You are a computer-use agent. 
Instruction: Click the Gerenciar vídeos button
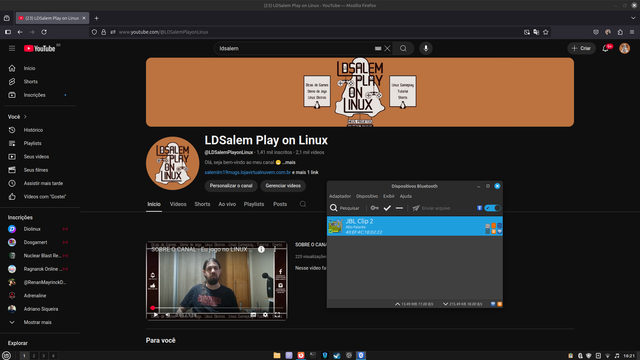283,186
